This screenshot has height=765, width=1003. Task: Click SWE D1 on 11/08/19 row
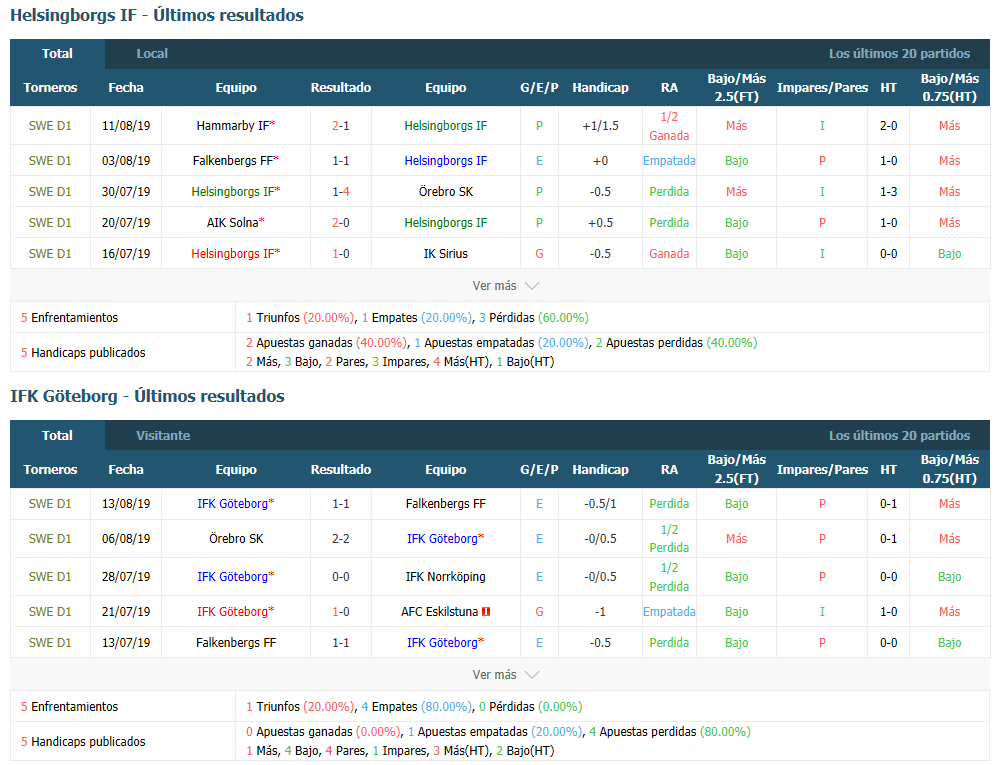pos(50,126)
